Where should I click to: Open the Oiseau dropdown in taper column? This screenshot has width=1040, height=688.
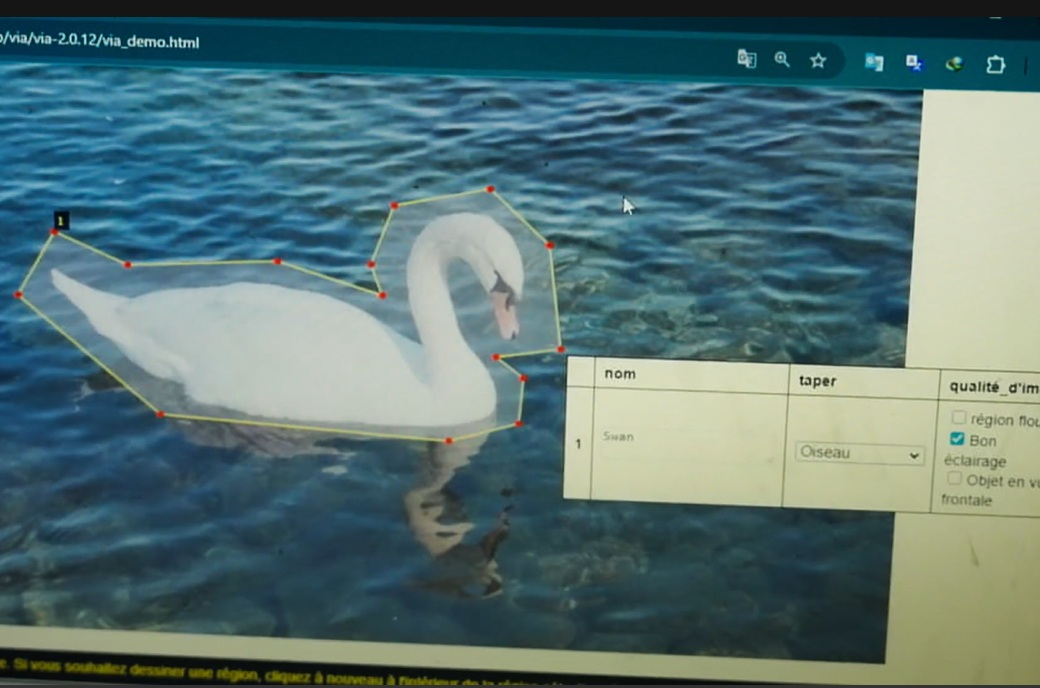[859, 453]
